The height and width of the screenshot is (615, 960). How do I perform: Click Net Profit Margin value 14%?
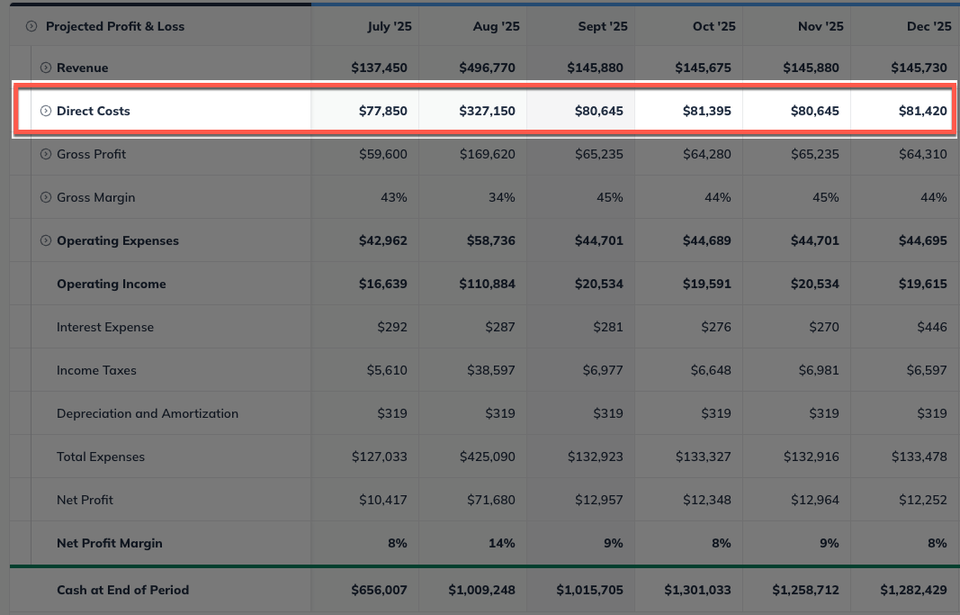(501, 543)
